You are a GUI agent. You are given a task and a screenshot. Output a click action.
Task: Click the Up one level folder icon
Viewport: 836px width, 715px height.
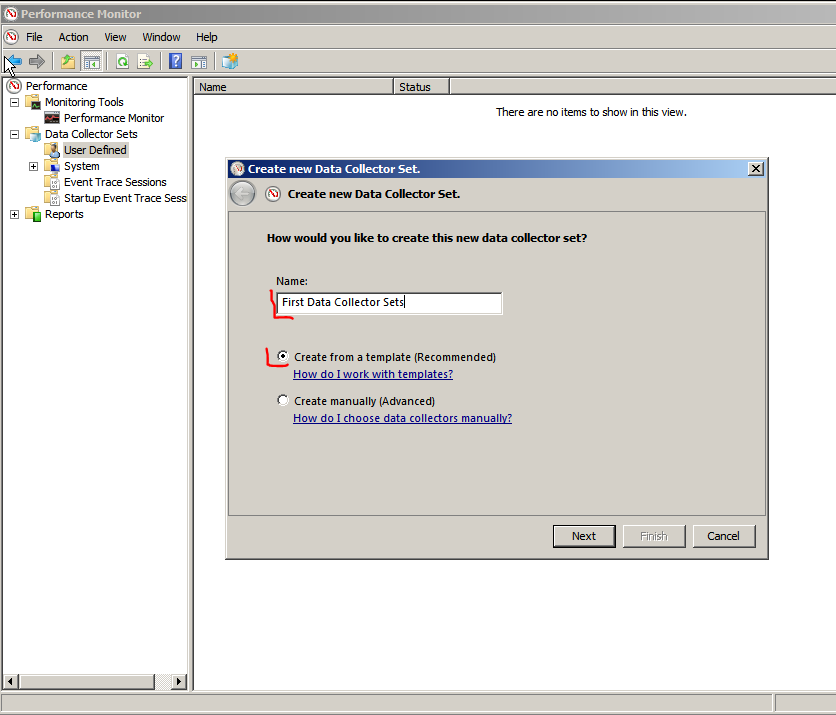pyautogui.click(x=68, y=62)
